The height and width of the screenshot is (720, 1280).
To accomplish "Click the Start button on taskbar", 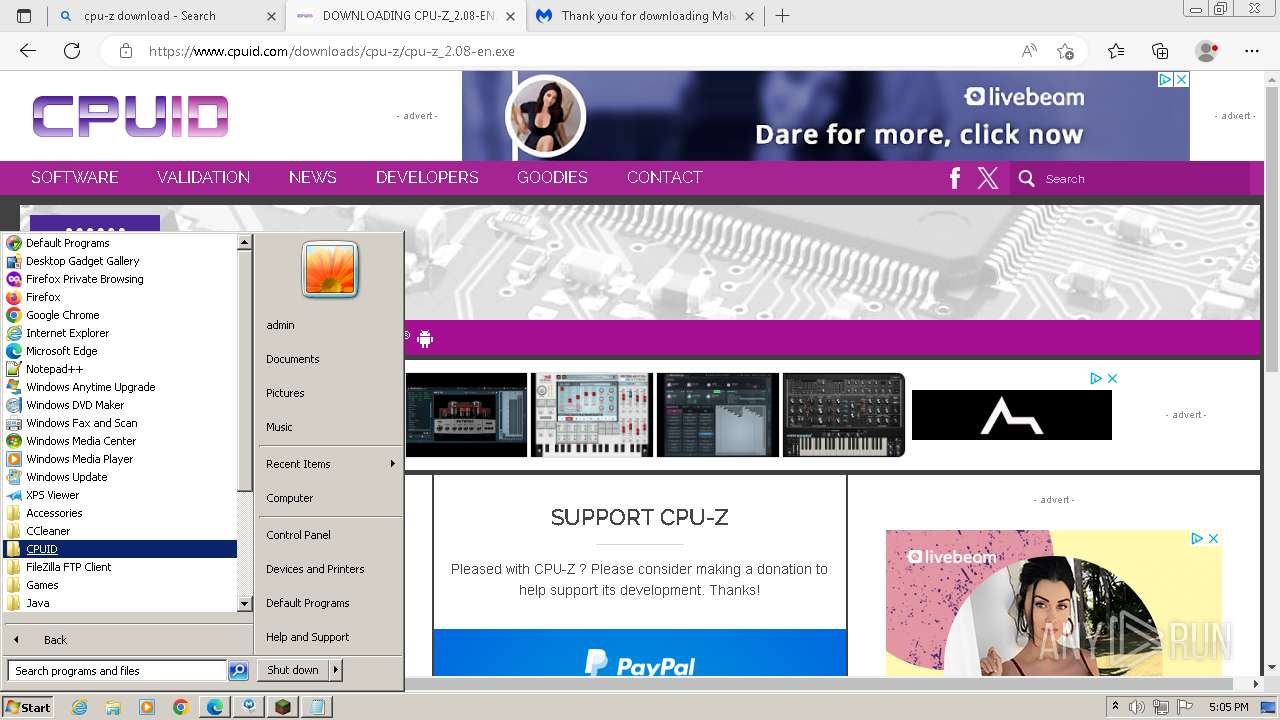I will [x=28, y=707].
